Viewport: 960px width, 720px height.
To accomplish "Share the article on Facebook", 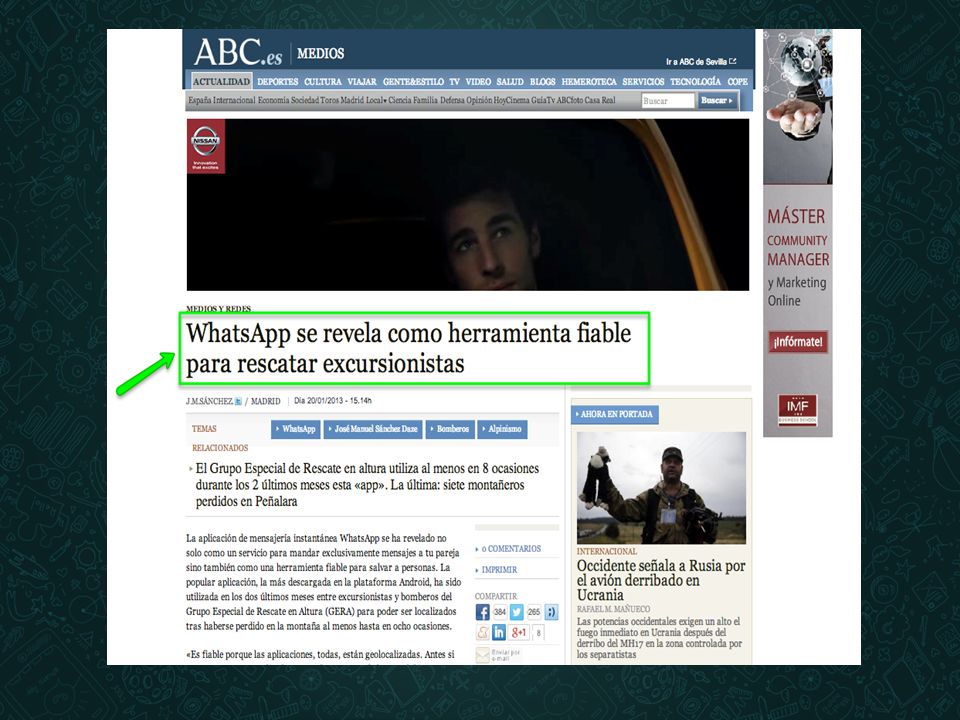I will 482,612.
